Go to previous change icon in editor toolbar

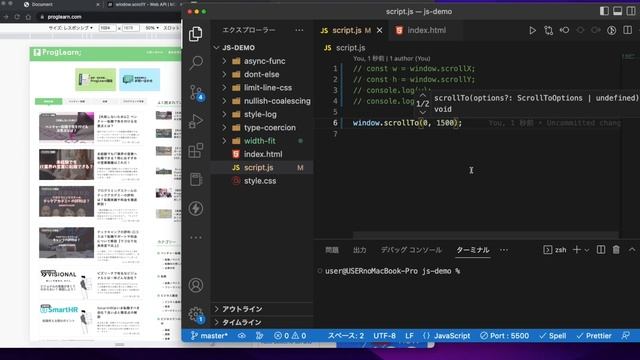point(564,30)
